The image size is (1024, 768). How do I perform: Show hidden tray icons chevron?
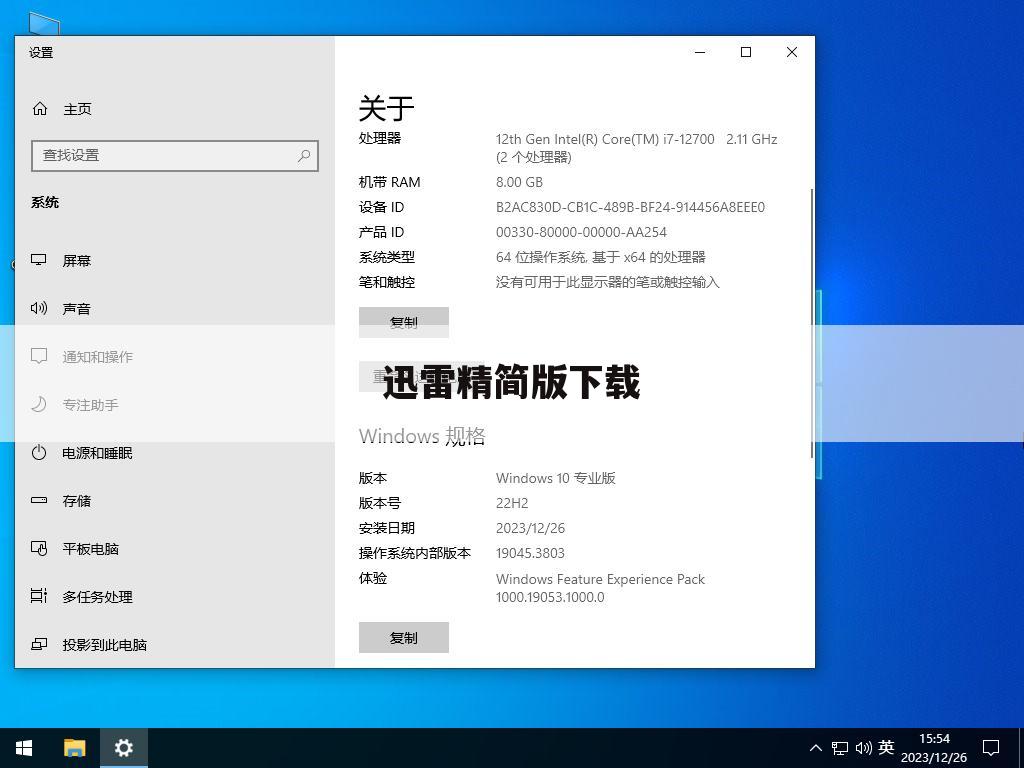816,748
